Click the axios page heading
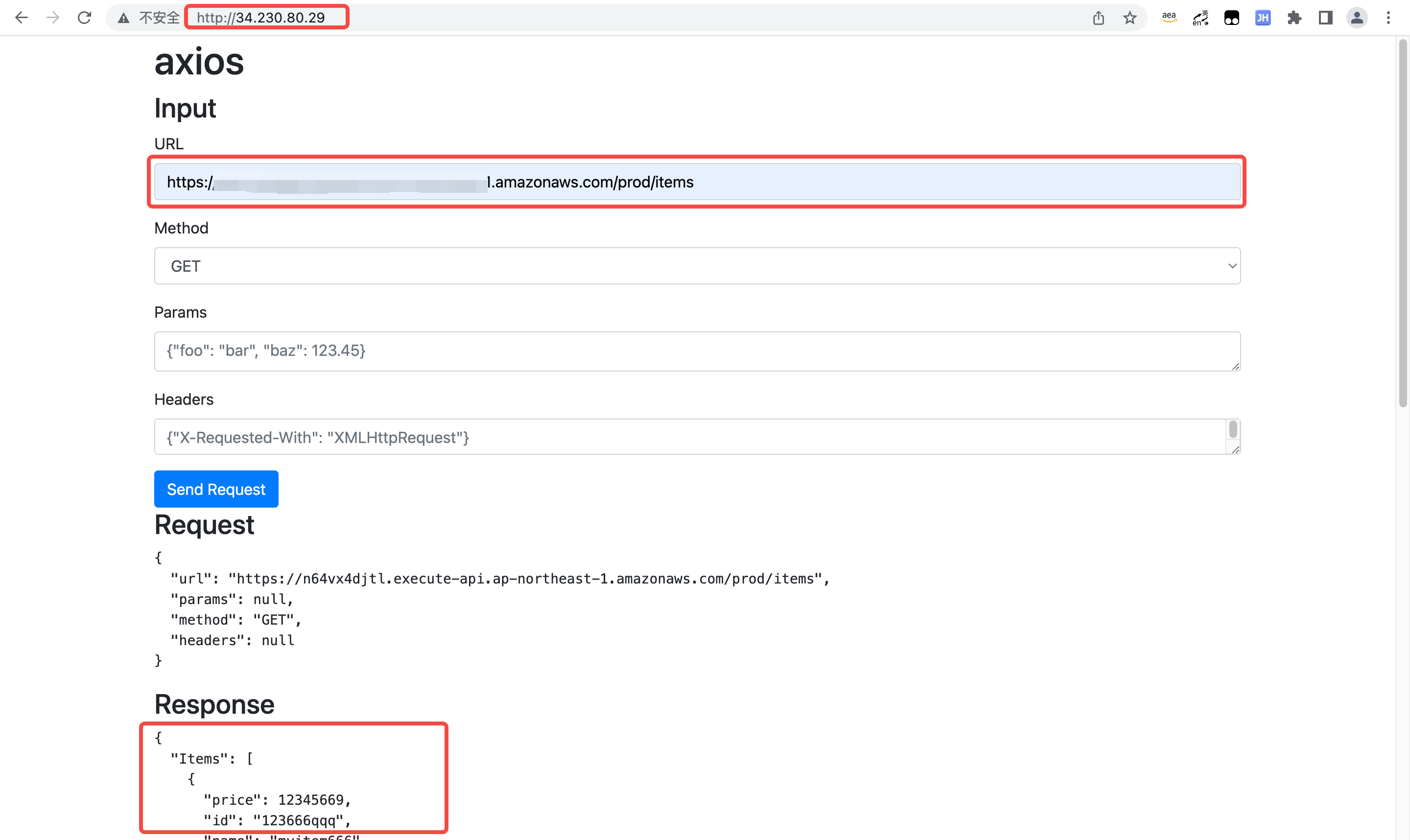 [x=199, y=62]
